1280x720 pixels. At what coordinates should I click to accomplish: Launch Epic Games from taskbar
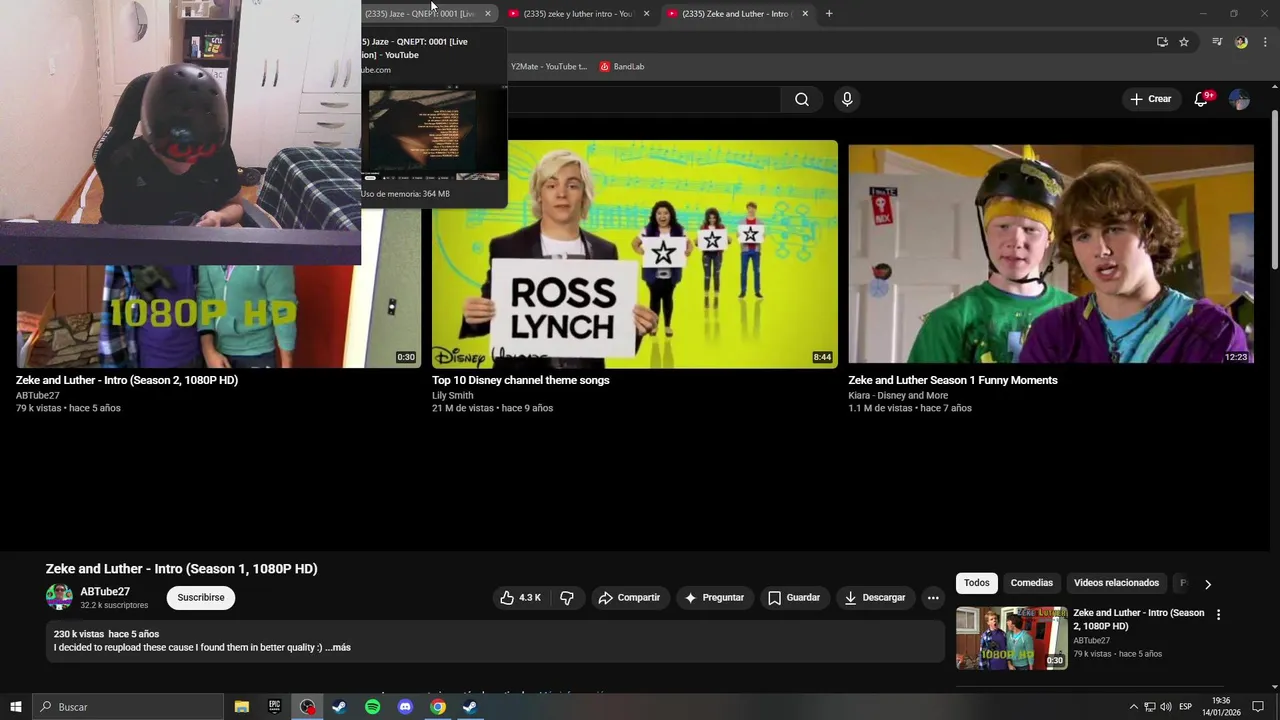[x=274, y=707]
